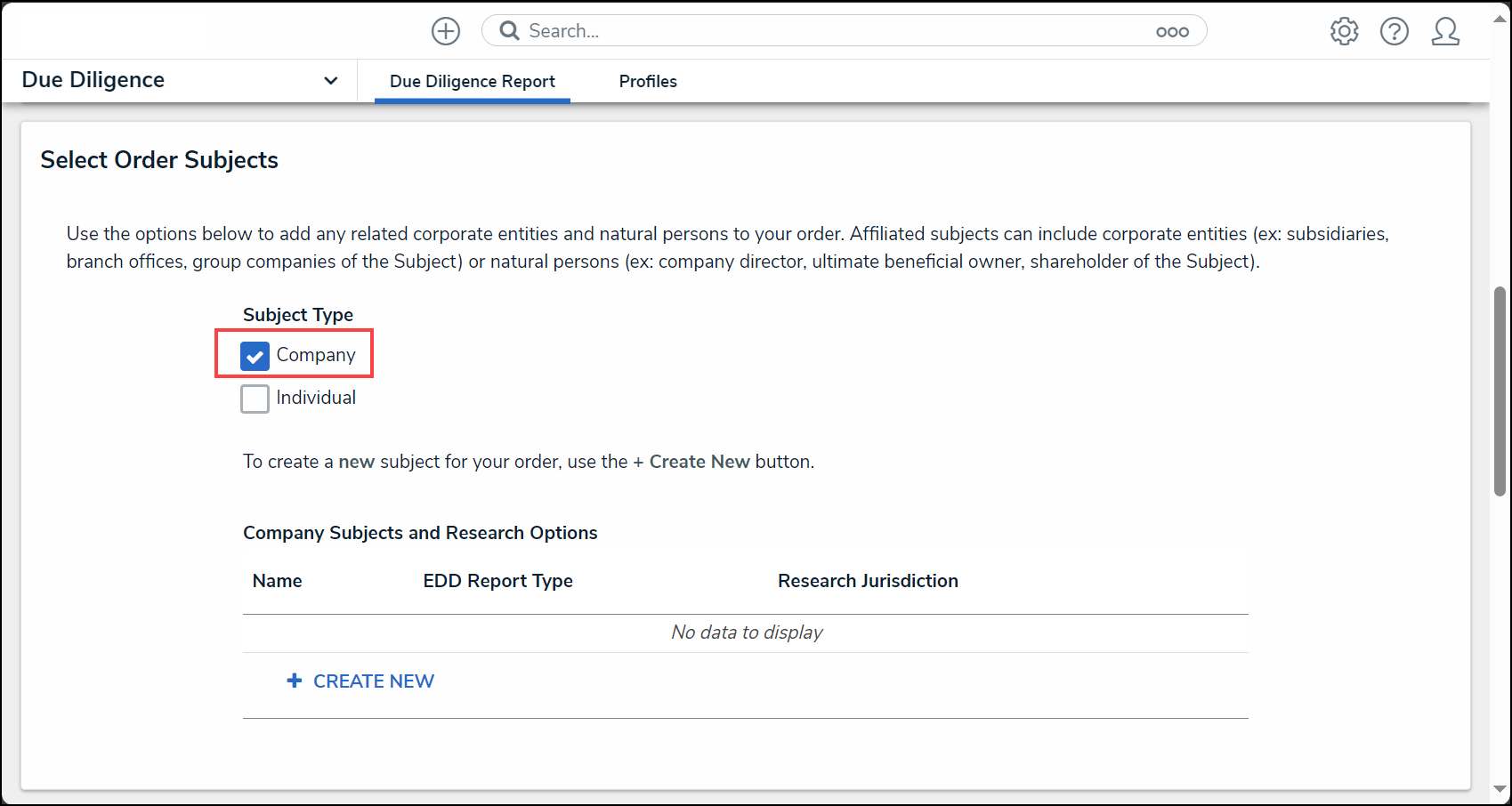Click the scrollbar up arrow
The image size is (1512, 806).
pyautogui.click(x=1500, y=18)
